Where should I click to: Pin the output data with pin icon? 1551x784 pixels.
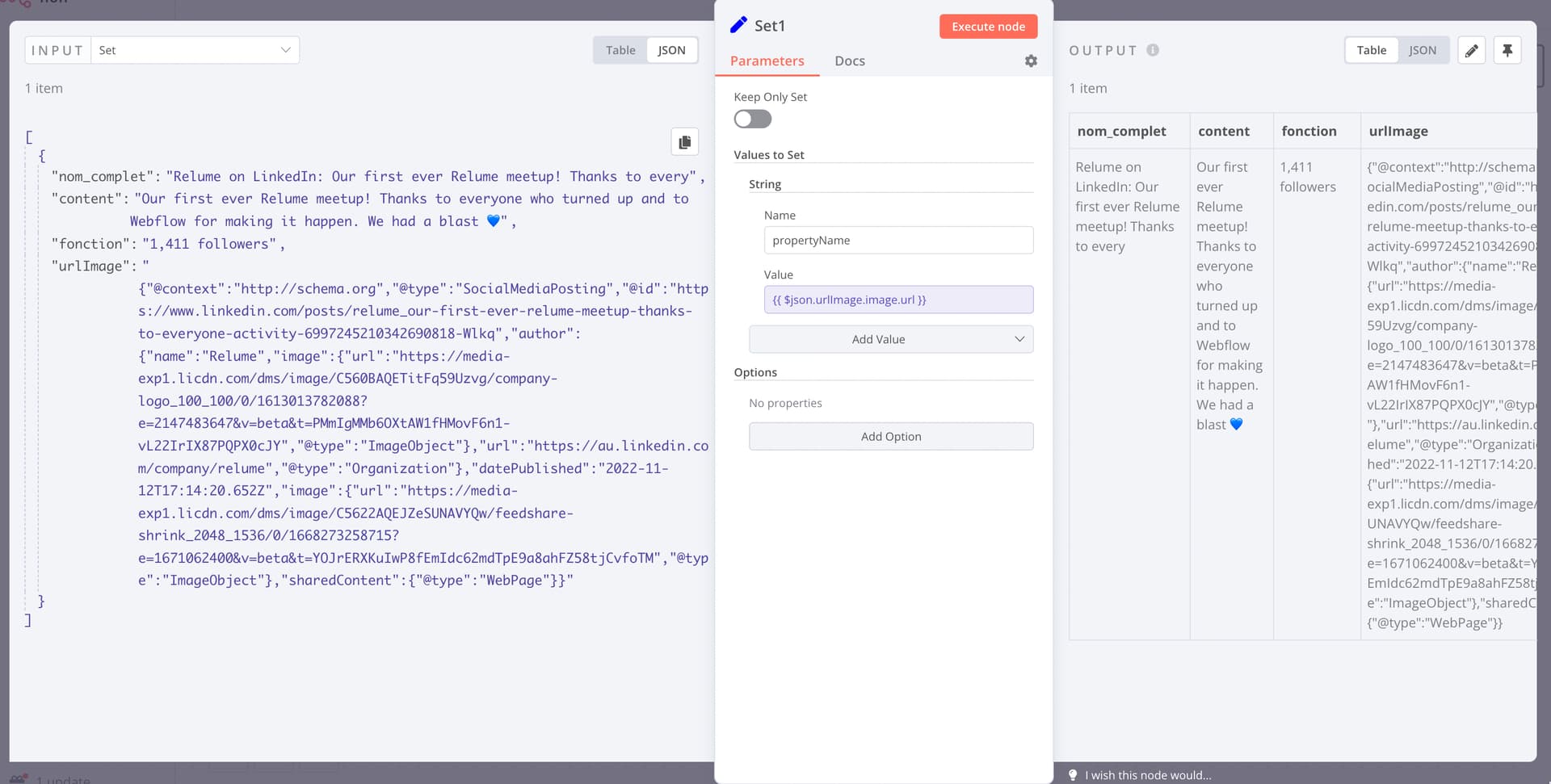point(1507,50)
